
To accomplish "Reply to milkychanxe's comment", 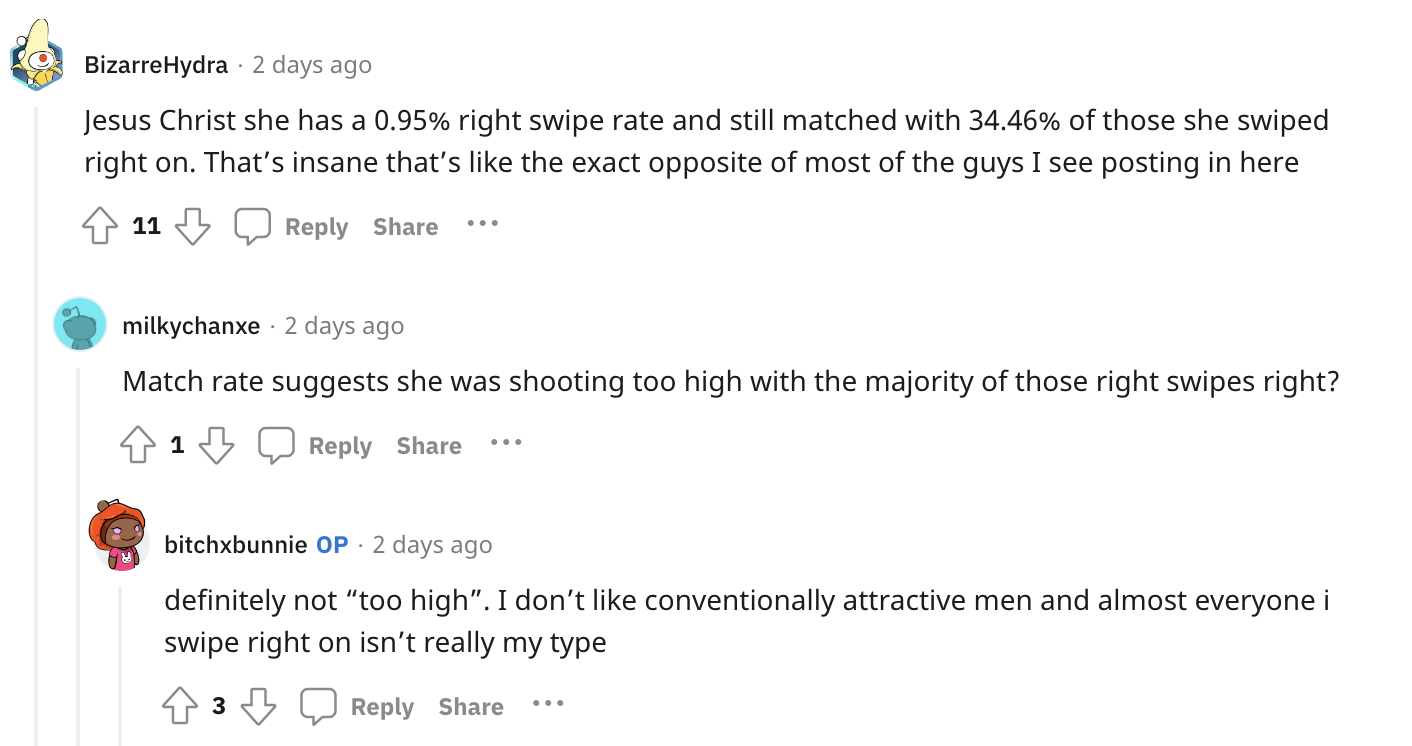I will [x=316, y=445].
